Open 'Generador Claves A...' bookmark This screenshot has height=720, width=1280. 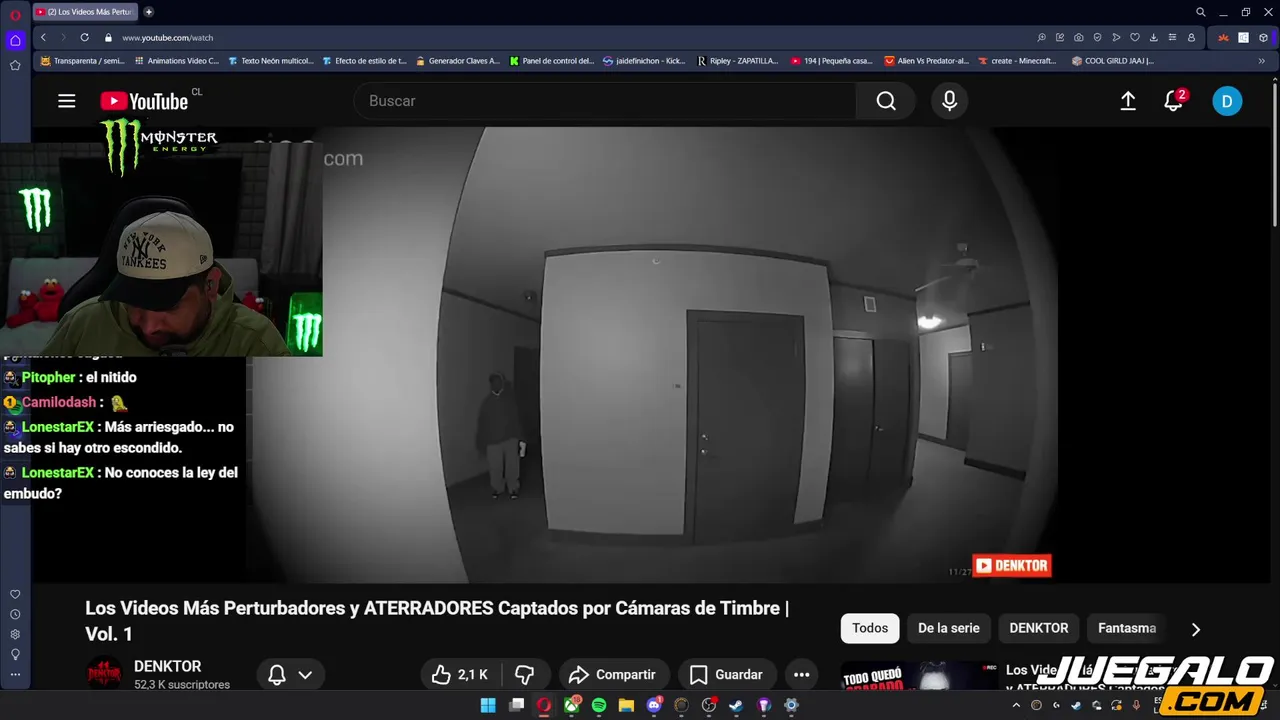tap(457, 61)
